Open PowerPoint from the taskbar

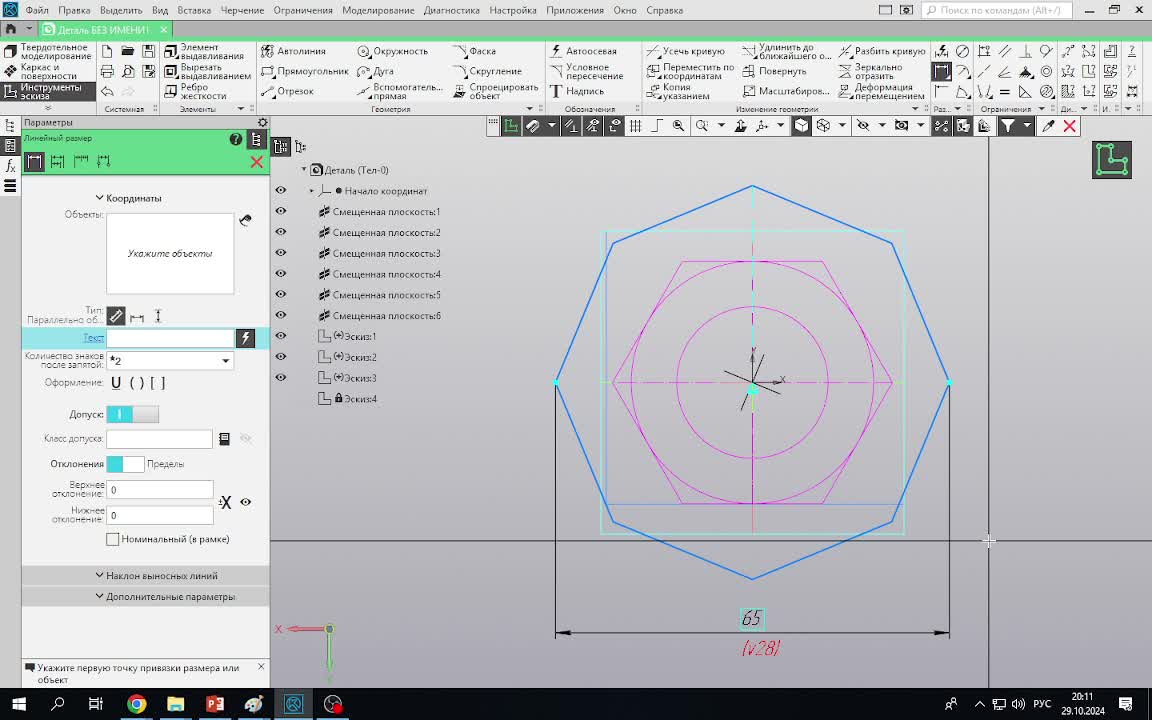click(215, 704)
